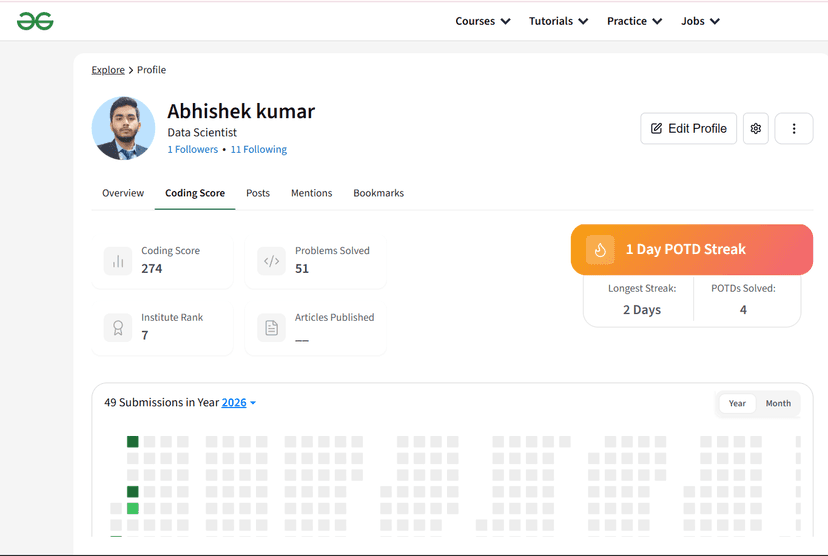Click the Problems Solved code icon

[272, 261]
